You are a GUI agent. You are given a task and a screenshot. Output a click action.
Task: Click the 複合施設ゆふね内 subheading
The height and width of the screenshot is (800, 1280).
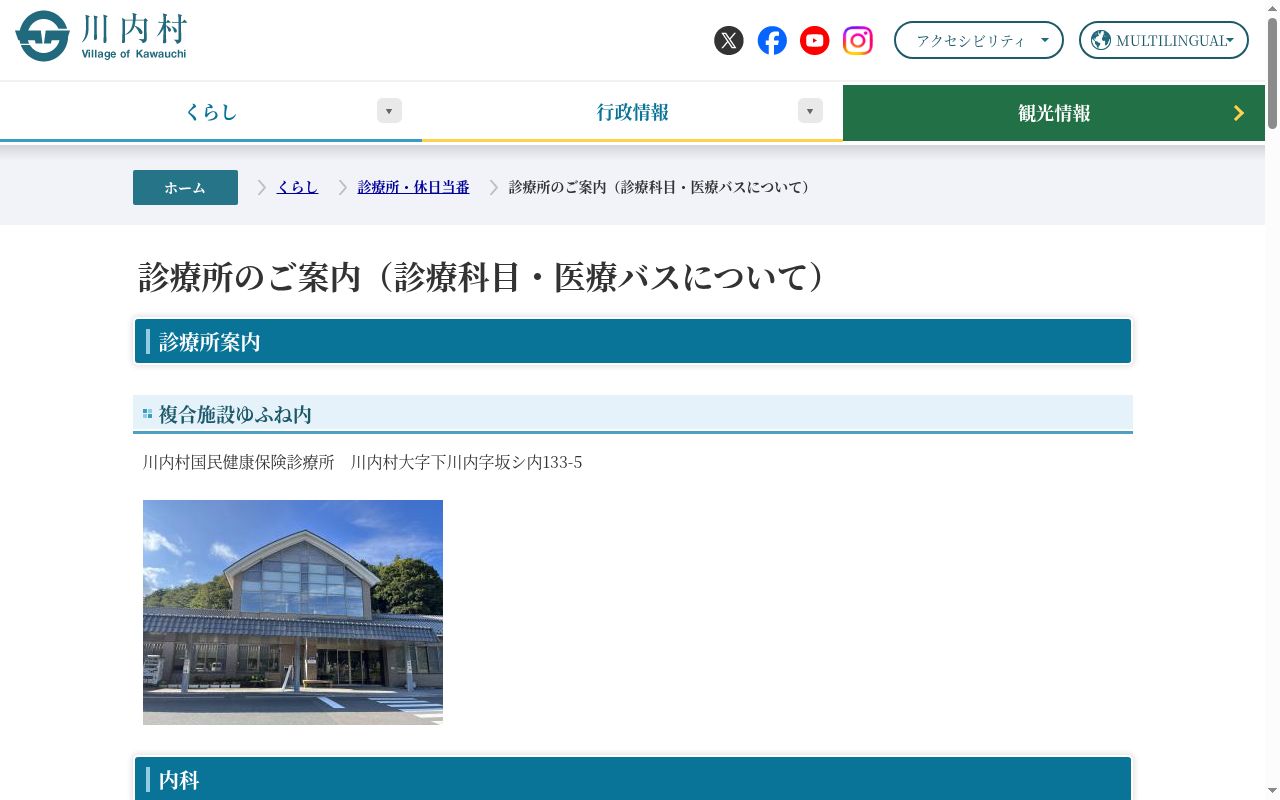click(633, 414)
